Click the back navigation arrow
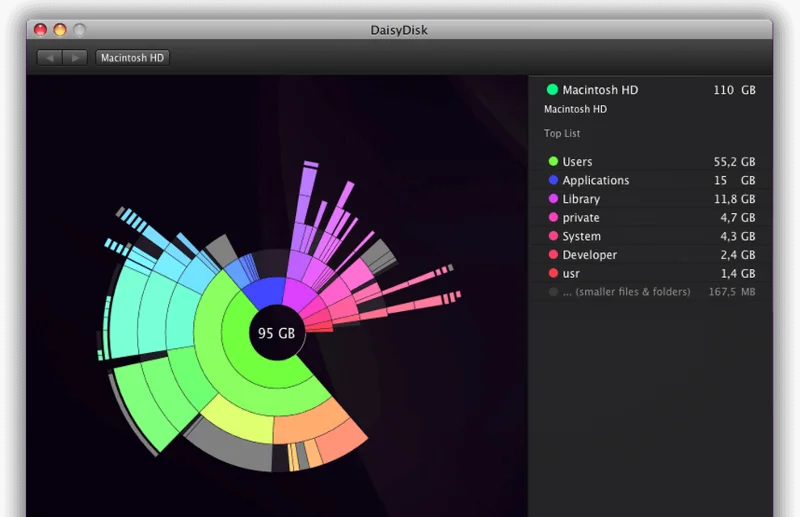 click(x=50, y=58)
